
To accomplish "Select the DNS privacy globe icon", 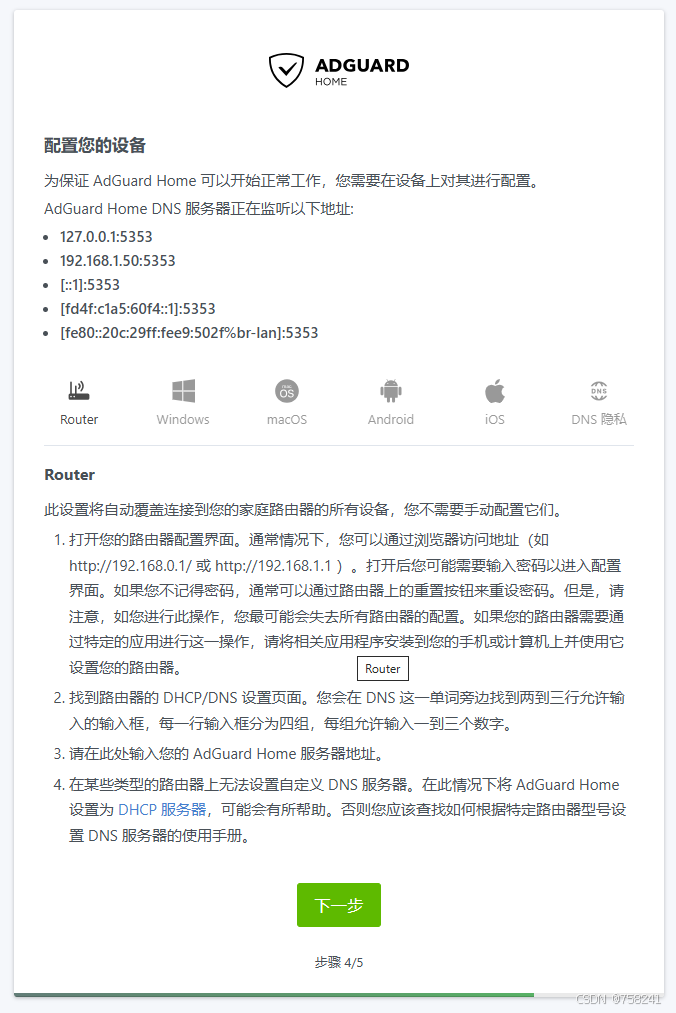I will click(599, 391).
